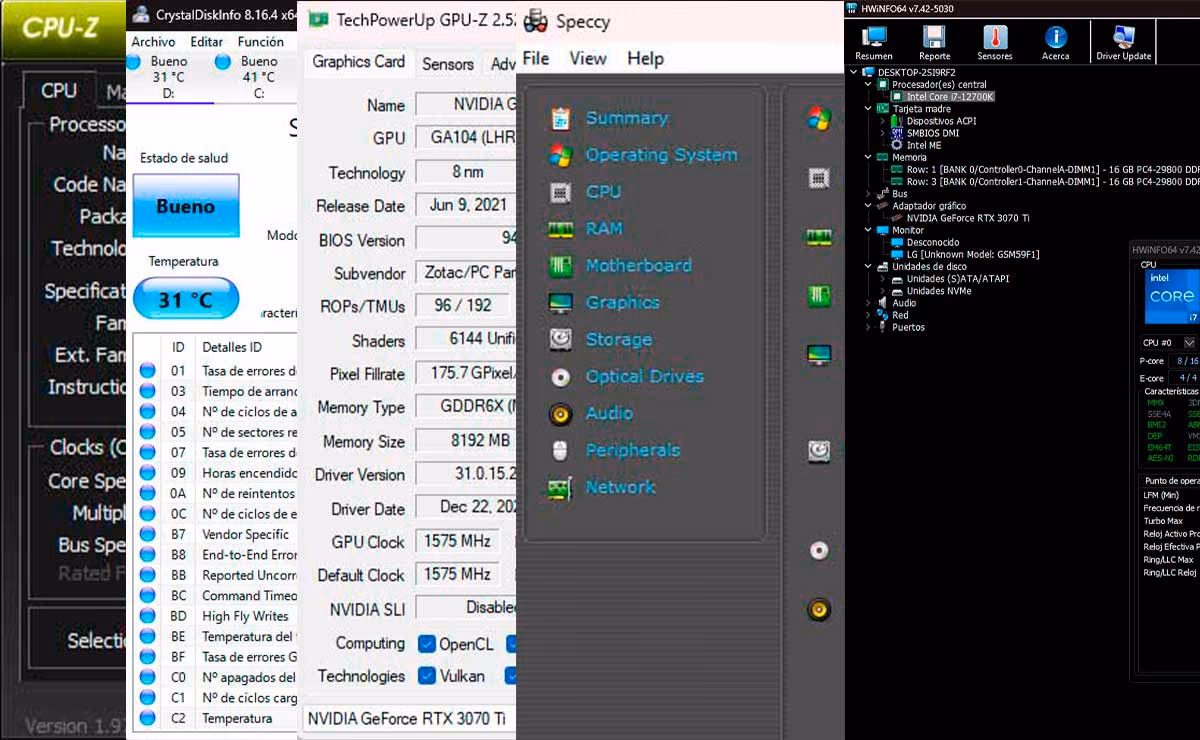Click Puertos icon in HWiNFO tree

882,327
